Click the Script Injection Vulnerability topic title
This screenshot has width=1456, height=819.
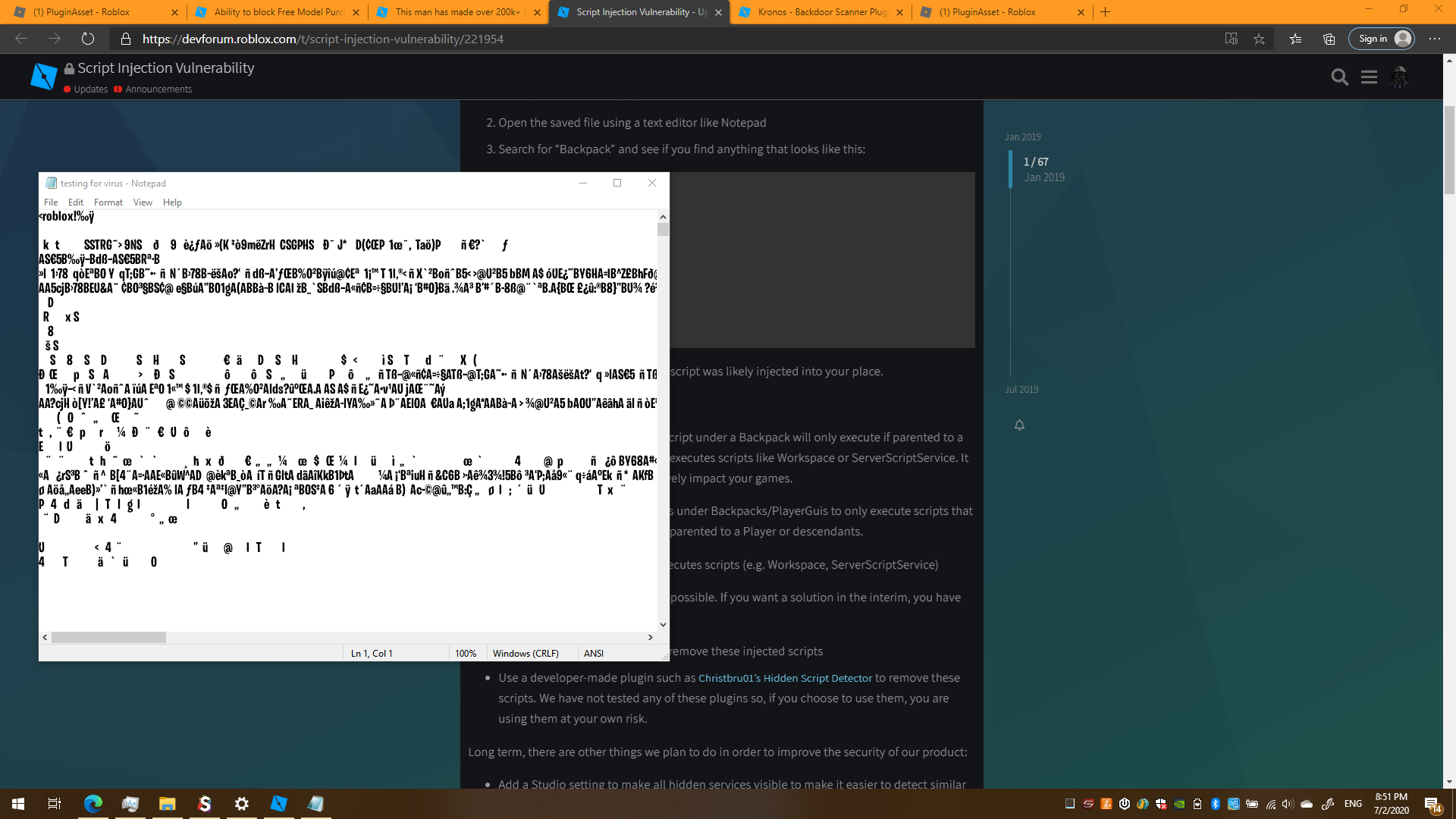click(x=166, y=68)
